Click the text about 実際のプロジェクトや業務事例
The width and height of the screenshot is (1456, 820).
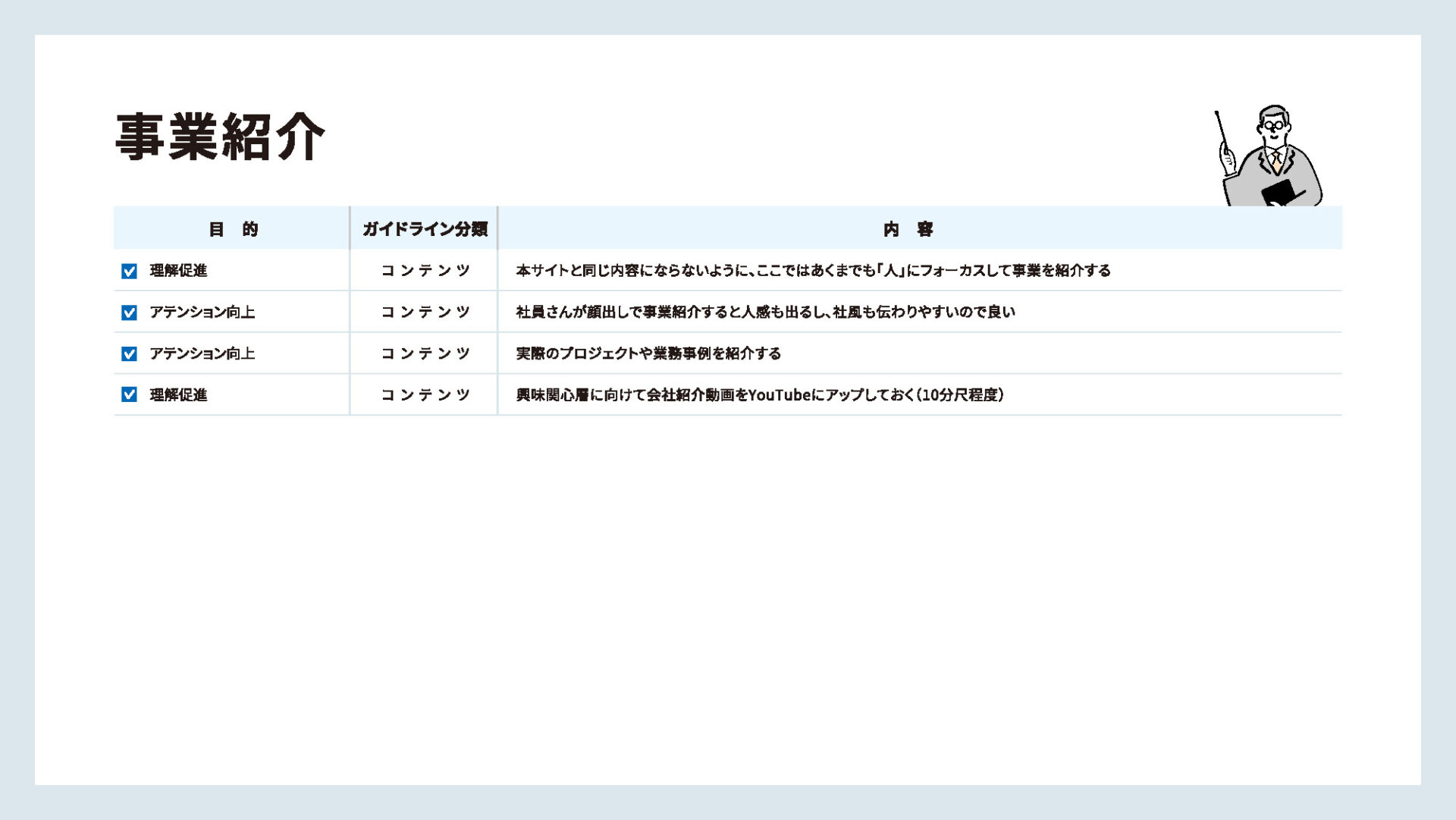tap(648, 353)
